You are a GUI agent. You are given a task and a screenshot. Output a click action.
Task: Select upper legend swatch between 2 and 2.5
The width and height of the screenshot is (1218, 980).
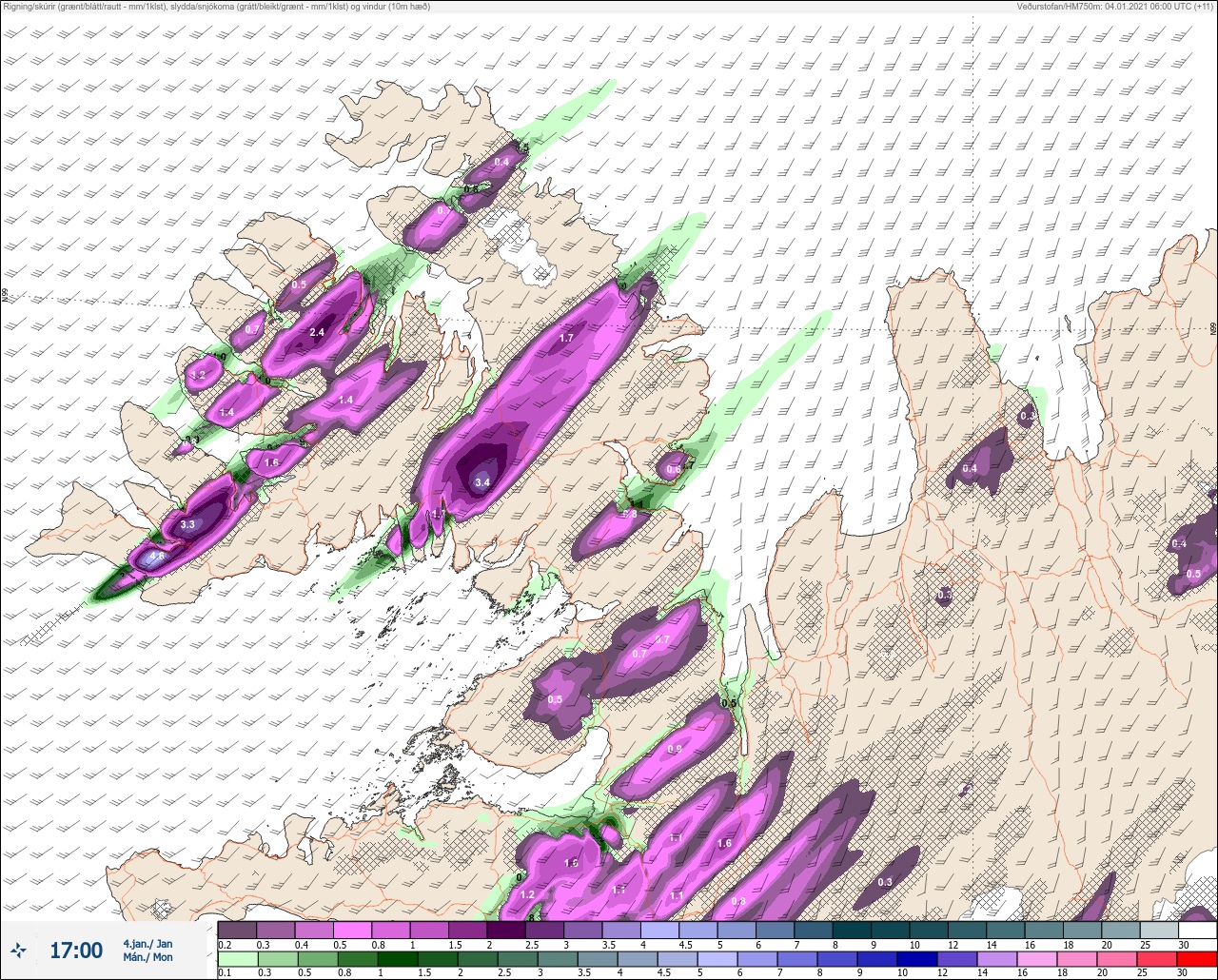point(505,930)
